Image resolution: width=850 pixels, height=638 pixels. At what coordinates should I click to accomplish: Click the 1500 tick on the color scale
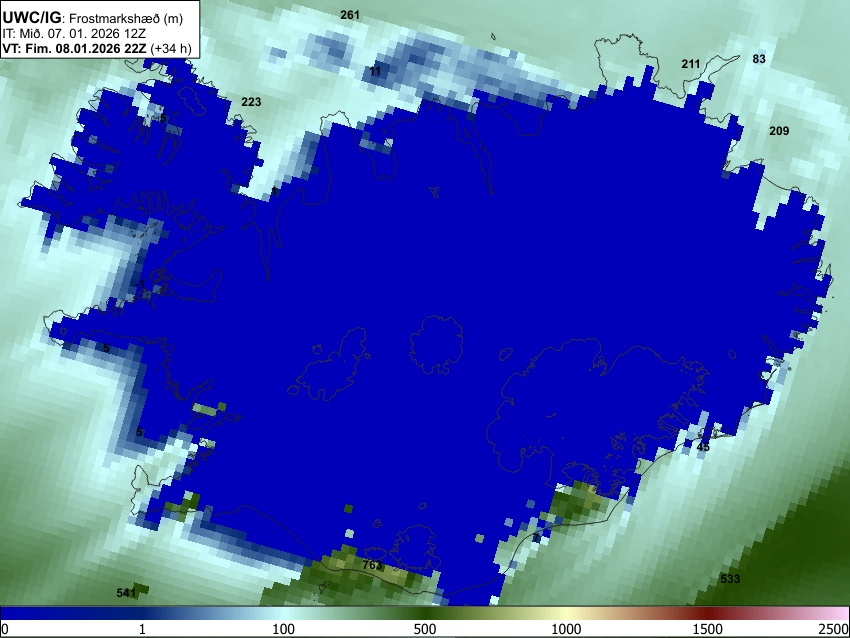(x=708, y=629)
